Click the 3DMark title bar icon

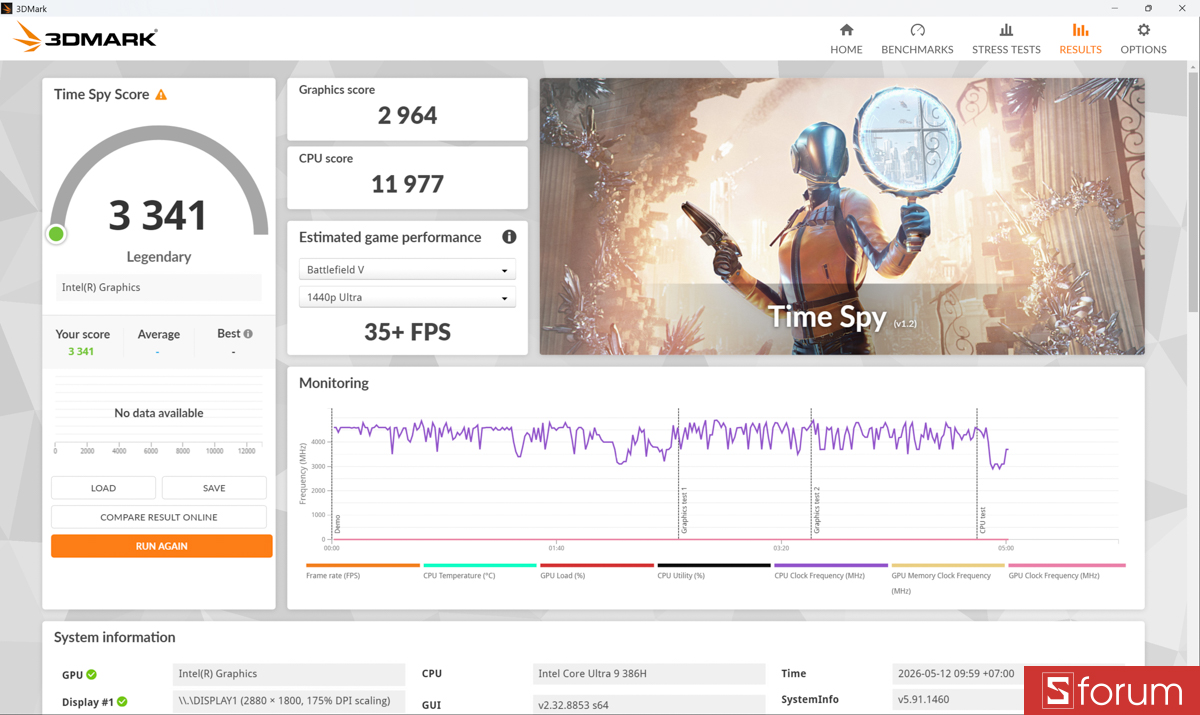pos(8,8)
